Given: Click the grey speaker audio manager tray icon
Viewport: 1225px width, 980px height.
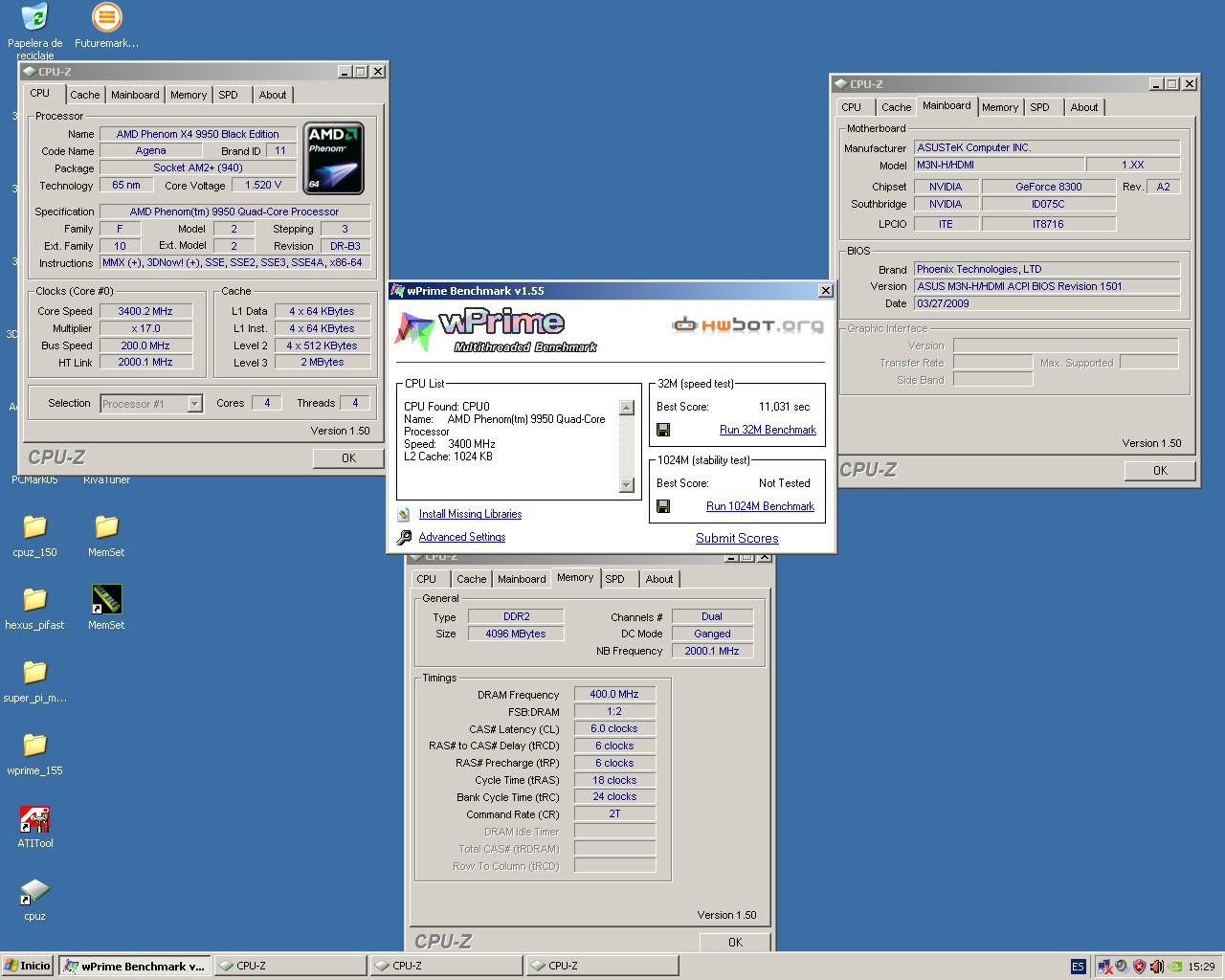Looking at the screenshot, I should tap(1122, 967).
